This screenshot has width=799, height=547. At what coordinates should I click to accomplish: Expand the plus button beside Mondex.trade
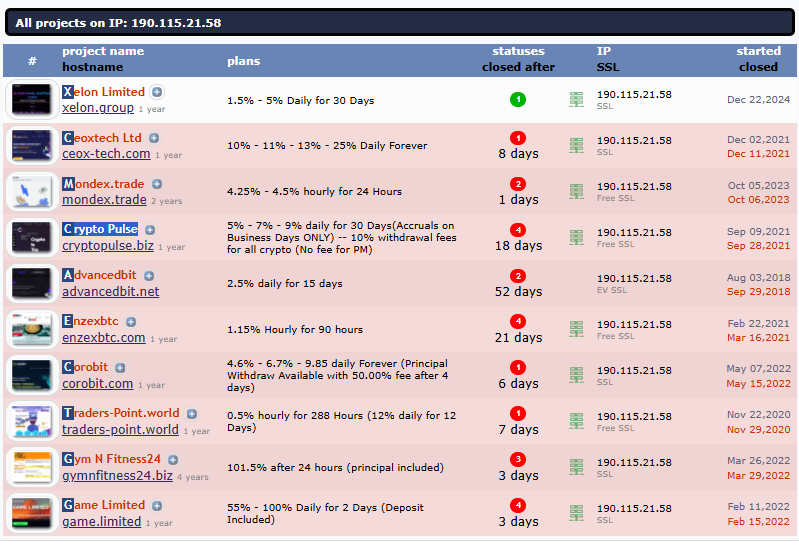(157, 184)
